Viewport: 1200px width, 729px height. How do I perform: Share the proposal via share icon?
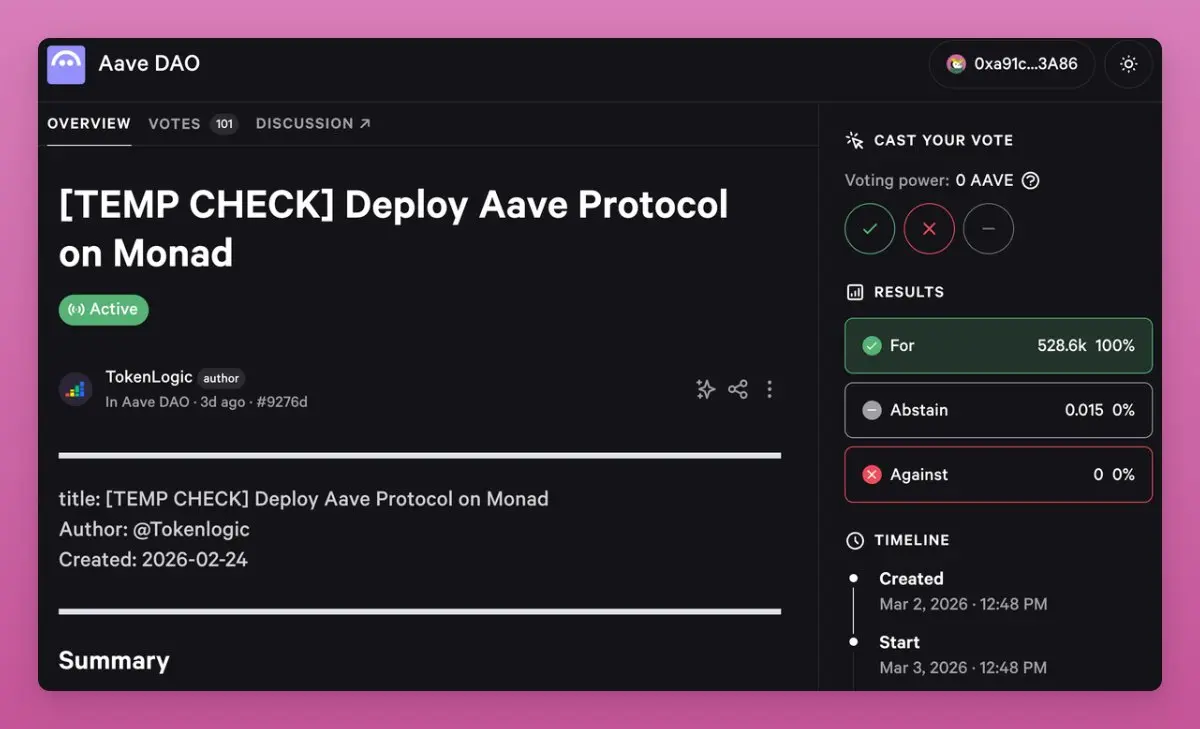(738, 389)
